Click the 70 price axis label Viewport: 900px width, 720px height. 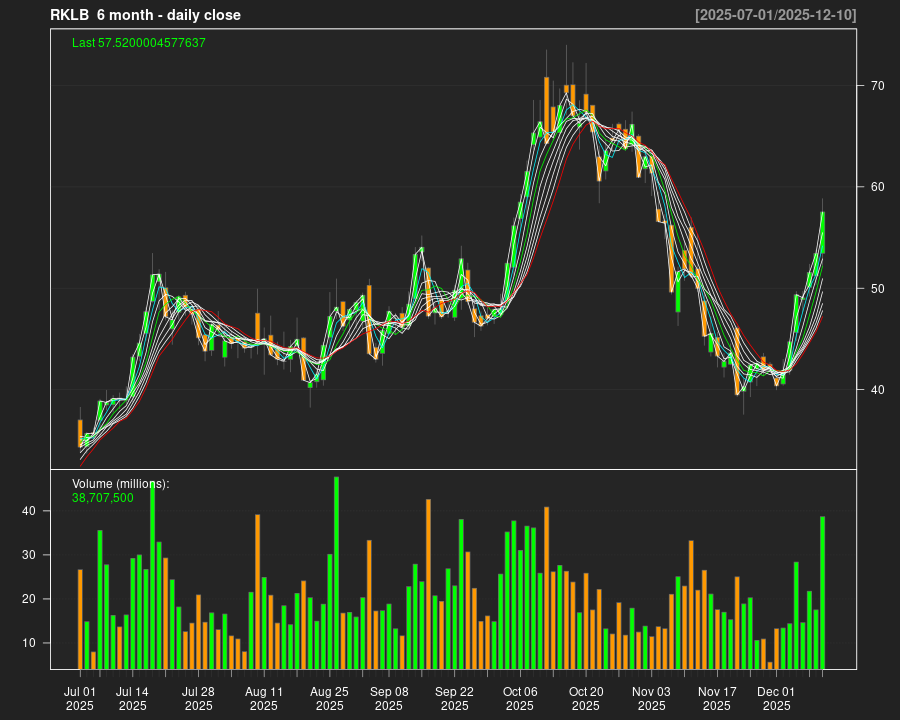[x=877, y=86]
